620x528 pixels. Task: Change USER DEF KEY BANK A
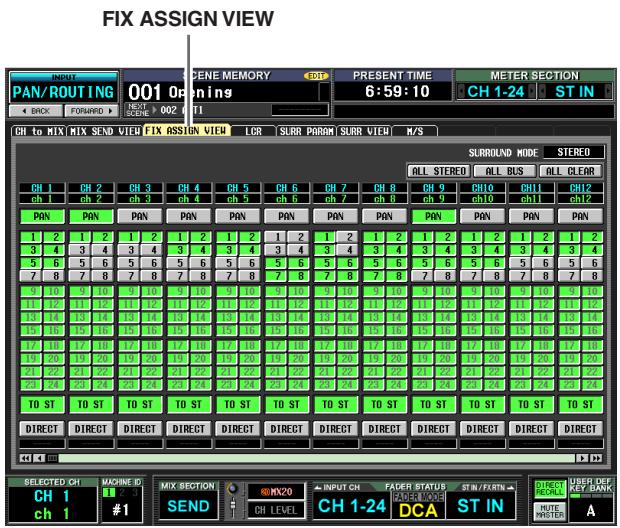tap(591, 511)
